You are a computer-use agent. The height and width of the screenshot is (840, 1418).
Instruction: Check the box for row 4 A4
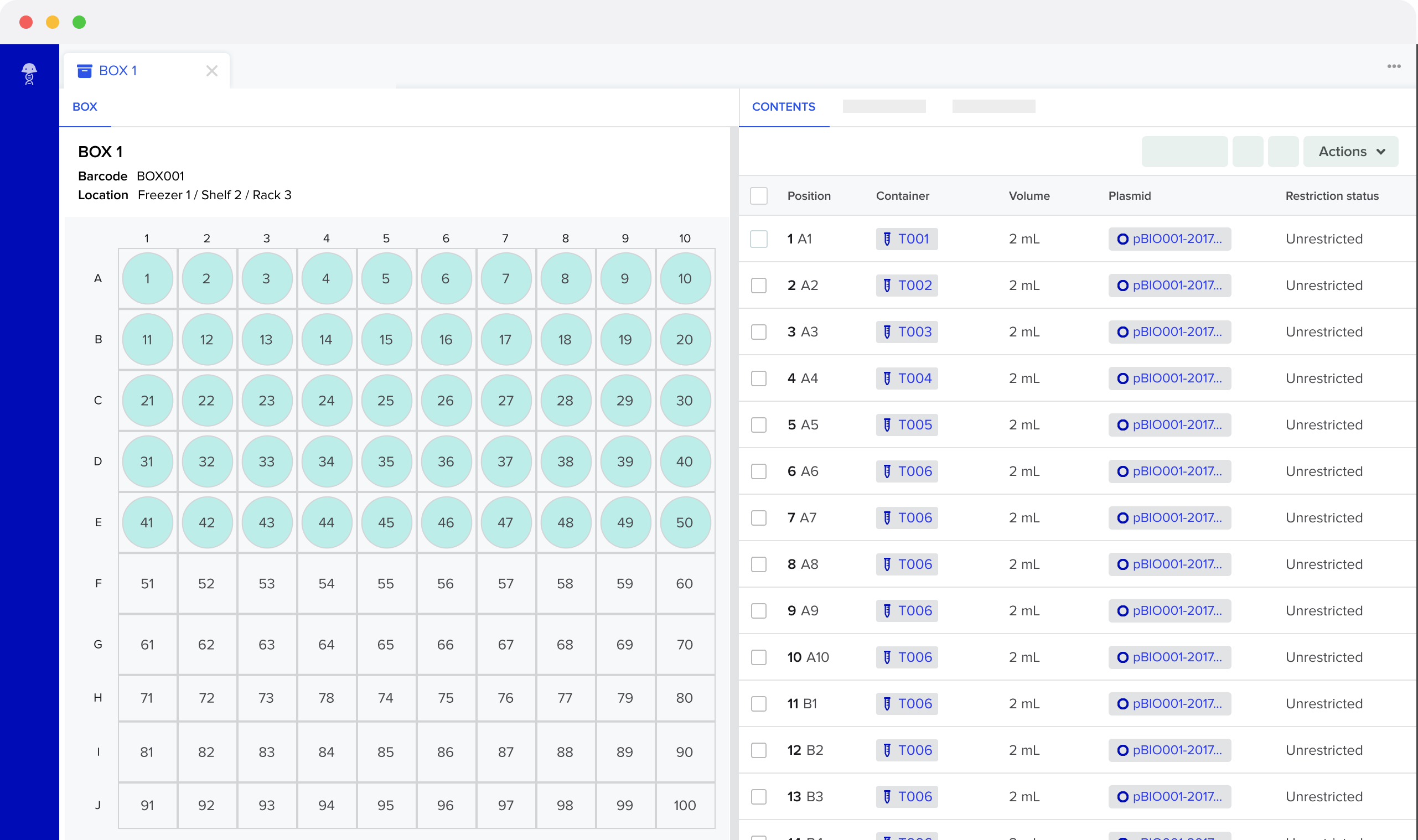pyautogui.click(x=758, y=378)
